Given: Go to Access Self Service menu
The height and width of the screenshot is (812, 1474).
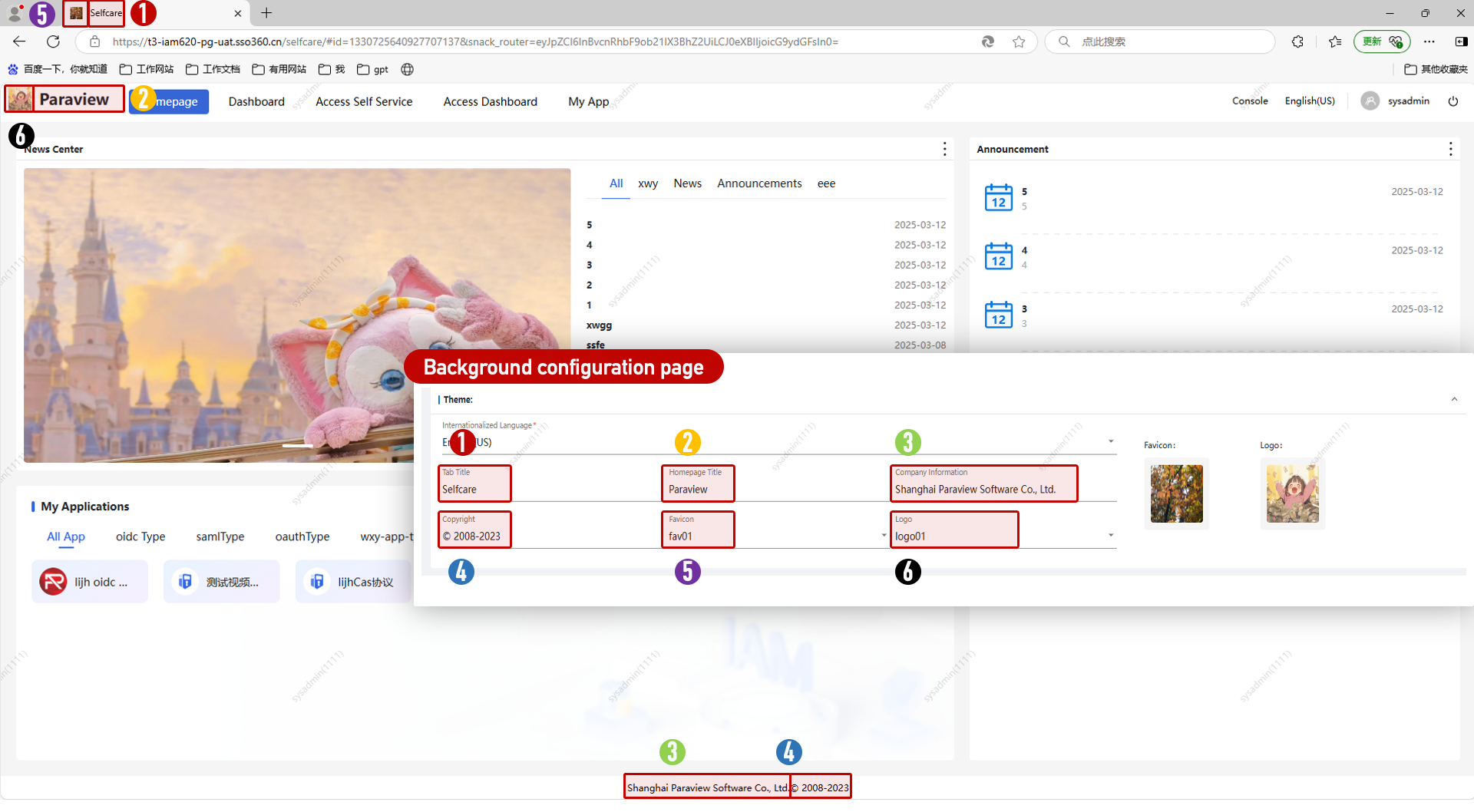Looking at the screenshot, I should pyautogui.click(x=364, y=101).
